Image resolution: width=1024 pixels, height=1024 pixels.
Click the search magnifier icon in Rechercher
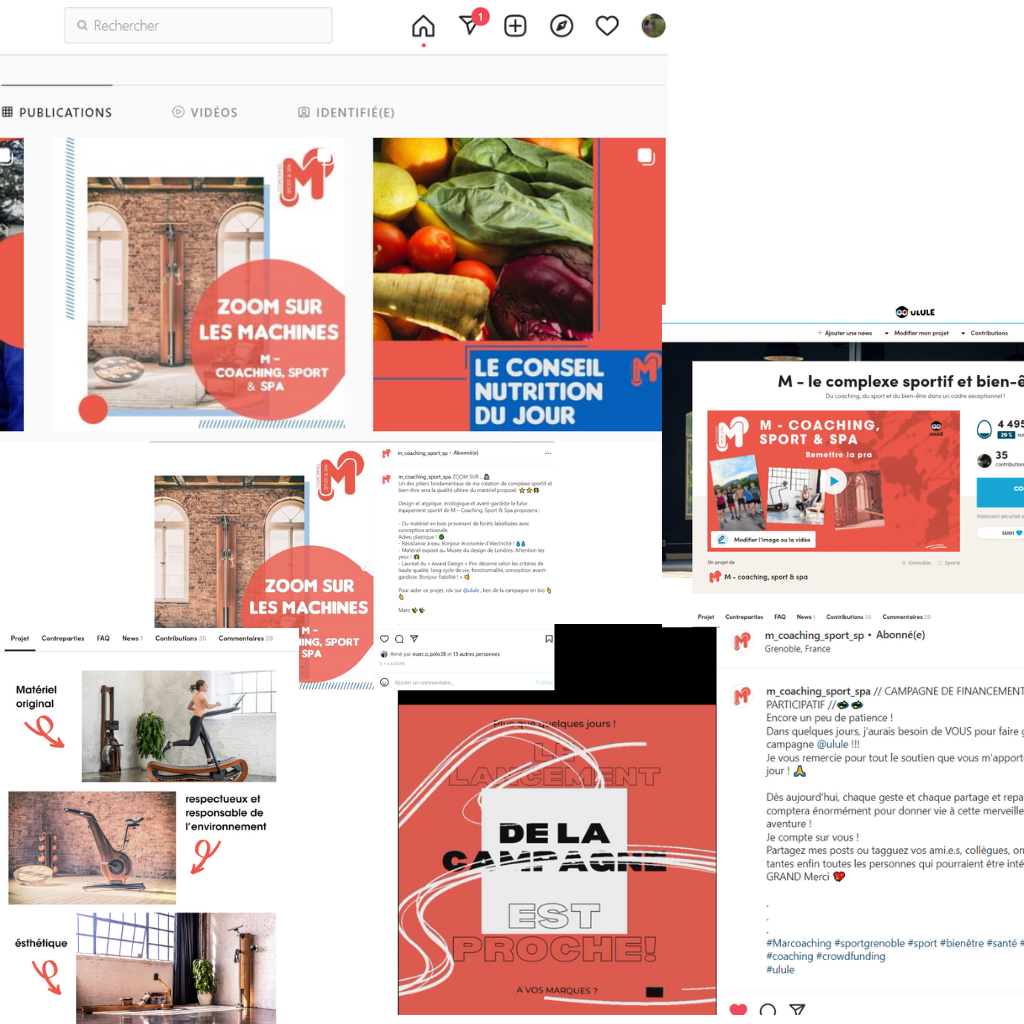82,25
